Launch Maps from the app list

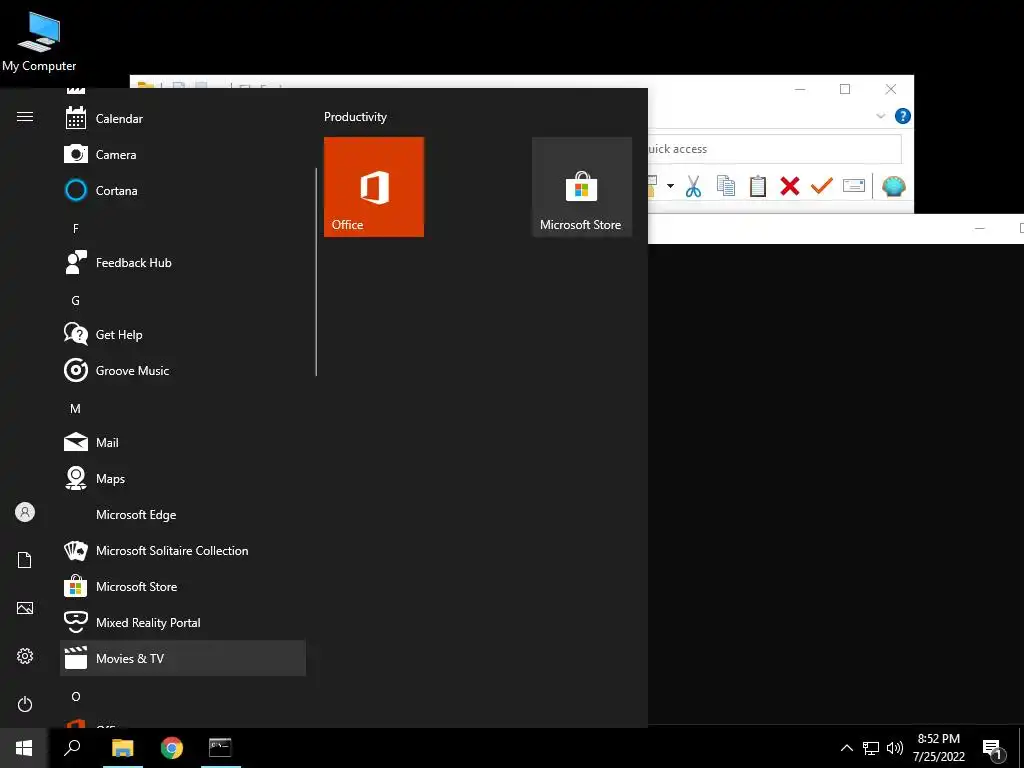[x=183, y=479]
